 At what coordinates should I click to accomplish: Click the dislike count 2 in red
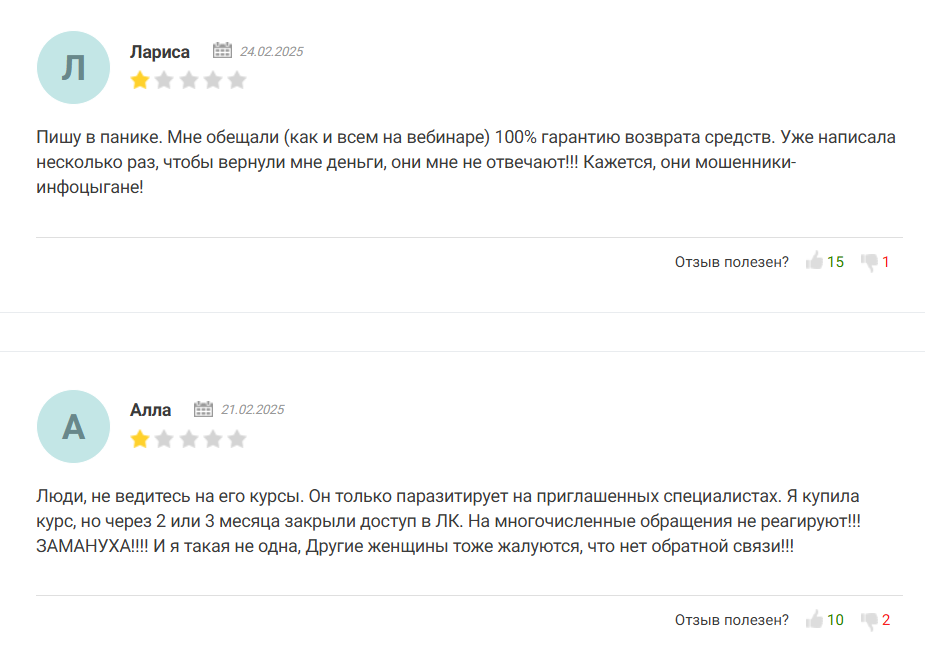click(886, 620)
